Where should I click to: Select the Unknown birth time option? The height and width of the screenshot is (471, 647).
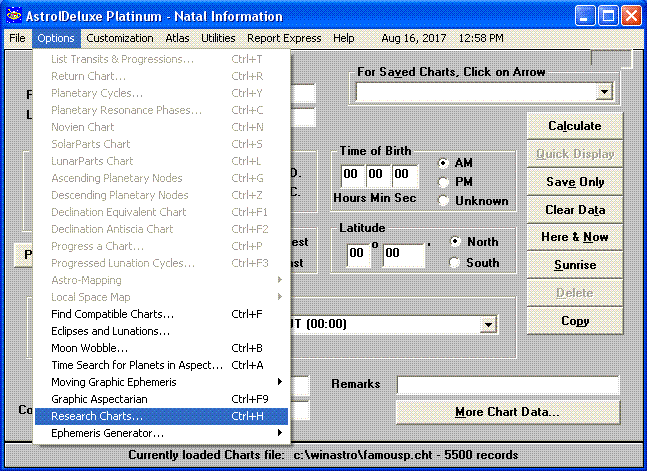443,201
